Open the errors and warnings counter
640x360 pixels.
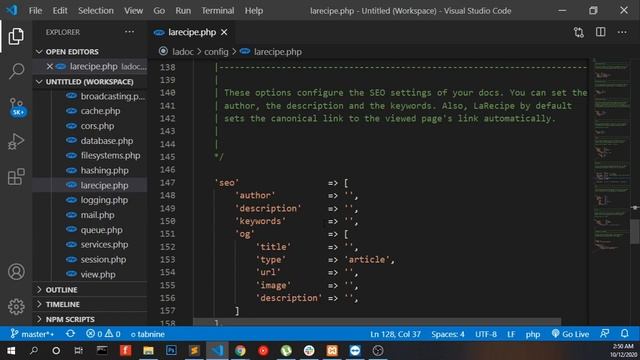pyautogui.click(x=103, y=334)
